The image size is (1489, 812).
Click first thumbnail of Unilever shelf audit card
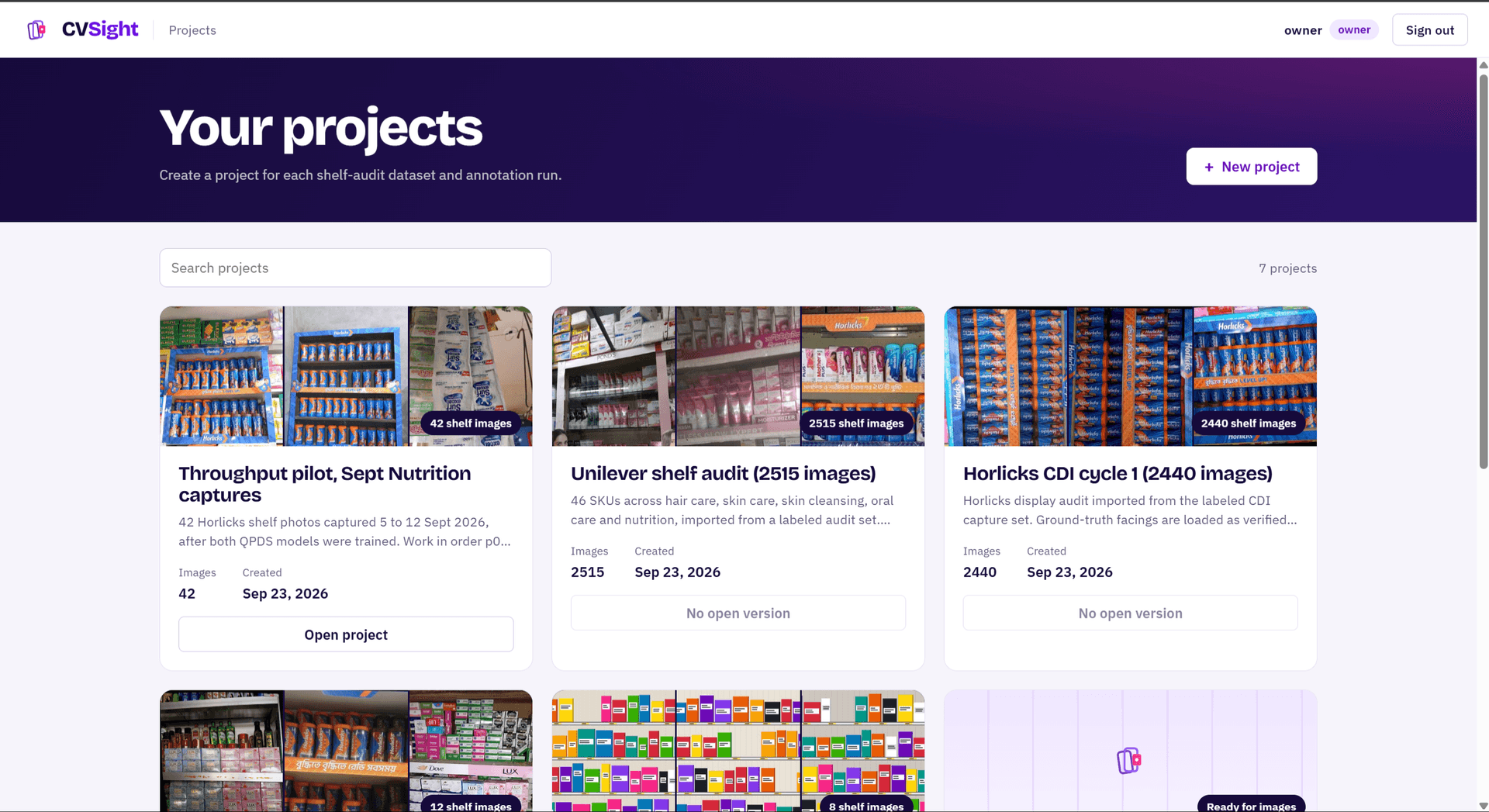click(x=613, y=376)
